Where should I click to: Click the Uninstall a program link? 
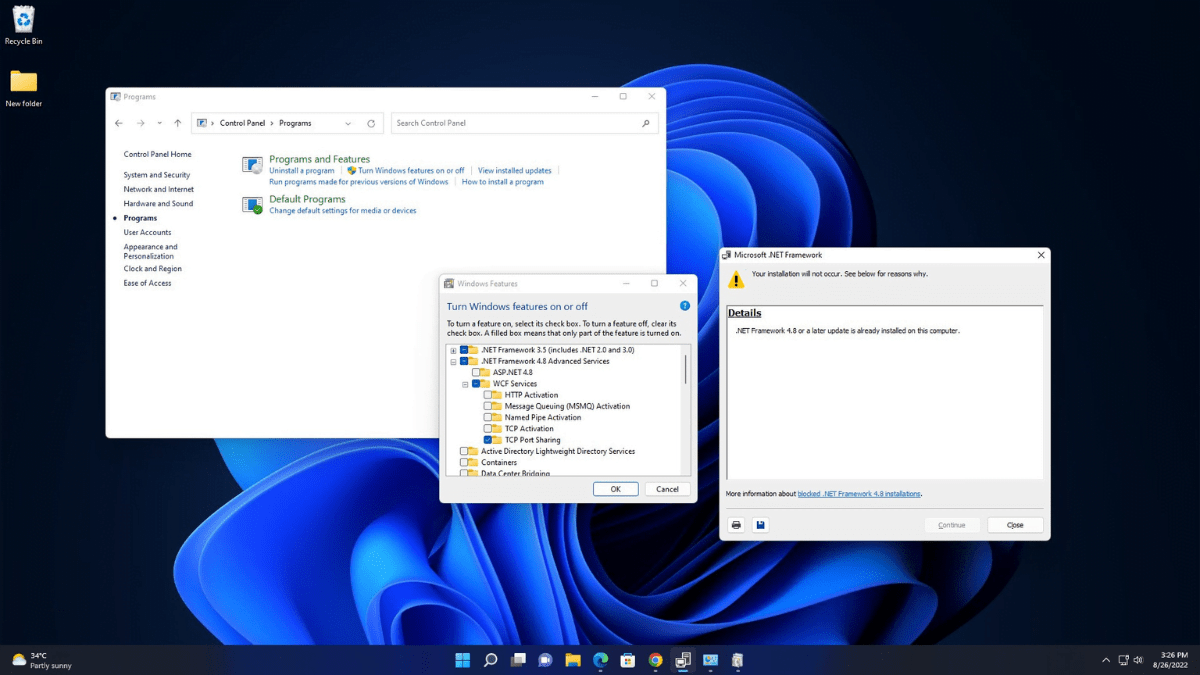302,171
